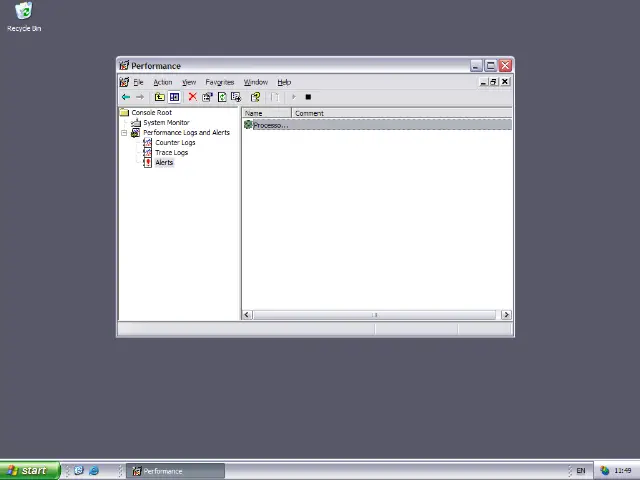Click right arrow of horizontal scrollbar
640x480 pixels.
506,315
